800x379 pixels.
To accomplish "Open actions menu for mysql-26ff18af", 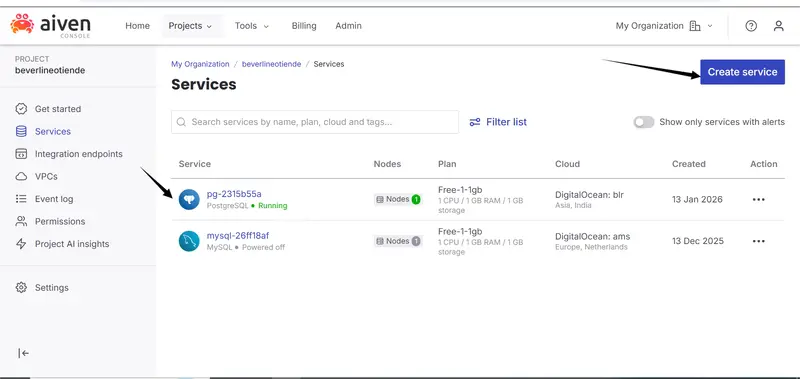I will tap(759, 241).
